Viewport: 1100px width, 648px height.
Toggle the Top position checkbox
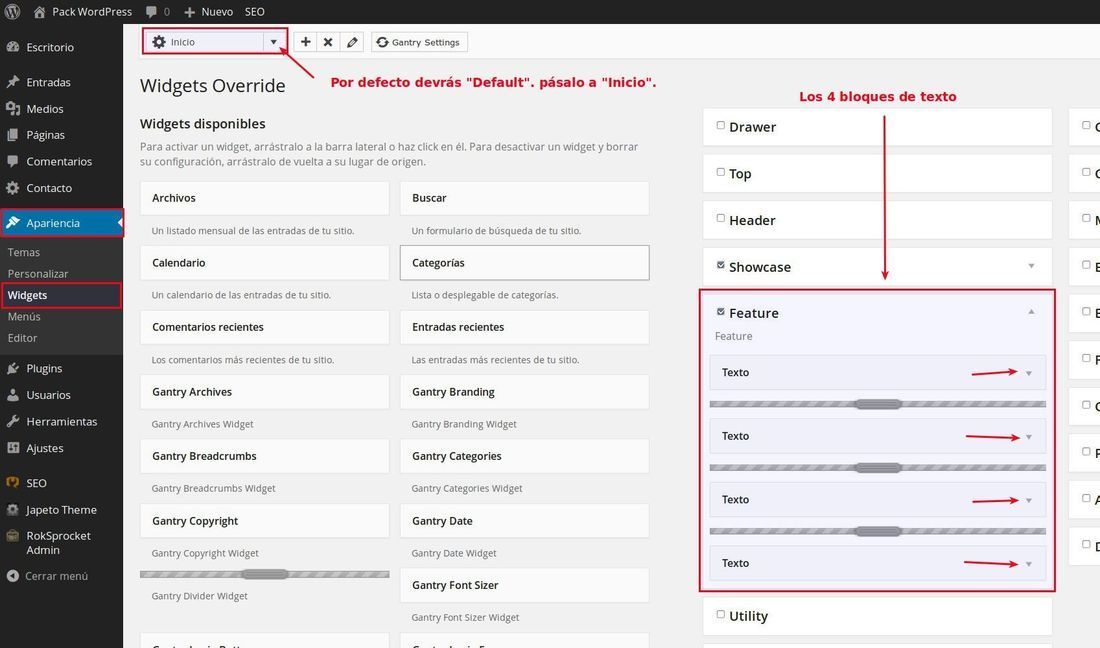coord(720,172)
